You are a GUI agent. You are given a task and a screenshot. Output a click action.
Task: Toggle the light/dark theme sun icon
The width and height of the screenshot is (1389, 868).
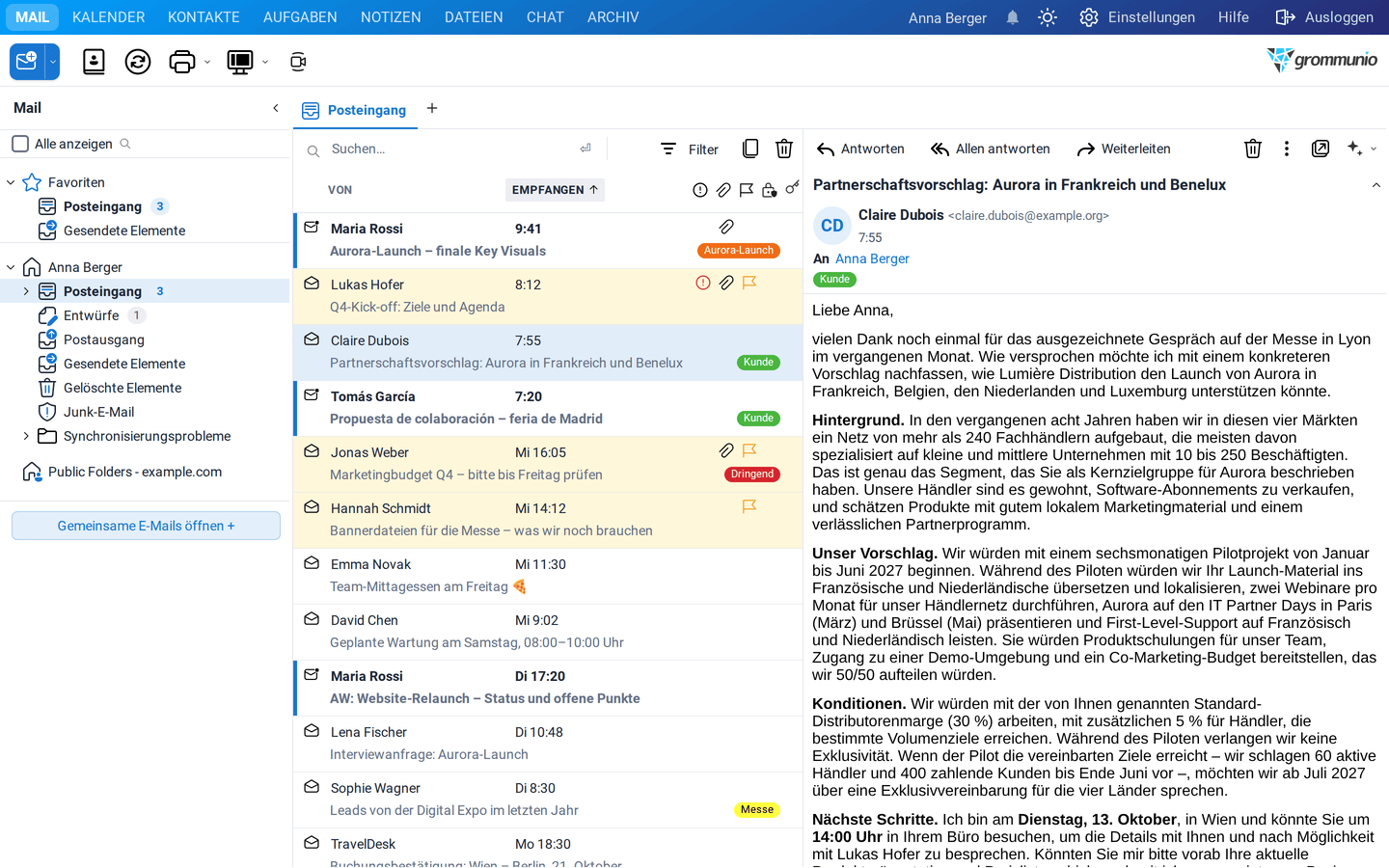(x=1048, y=17)
